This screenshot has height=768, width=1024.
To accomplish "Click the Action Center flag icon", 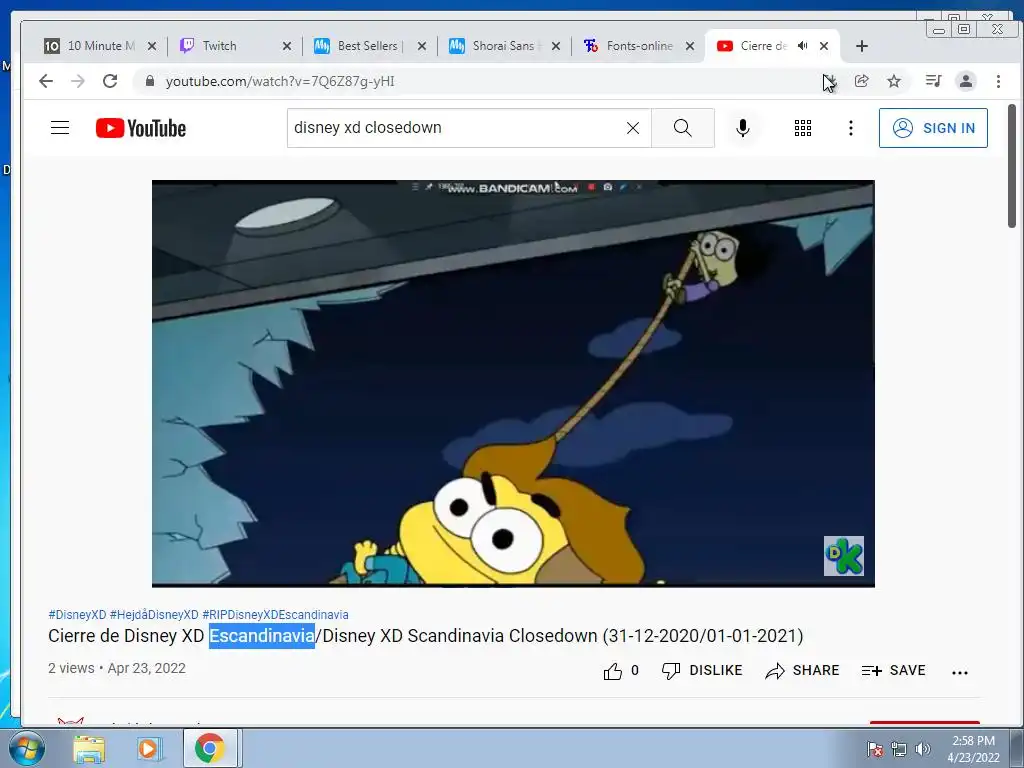I will 874,749.
